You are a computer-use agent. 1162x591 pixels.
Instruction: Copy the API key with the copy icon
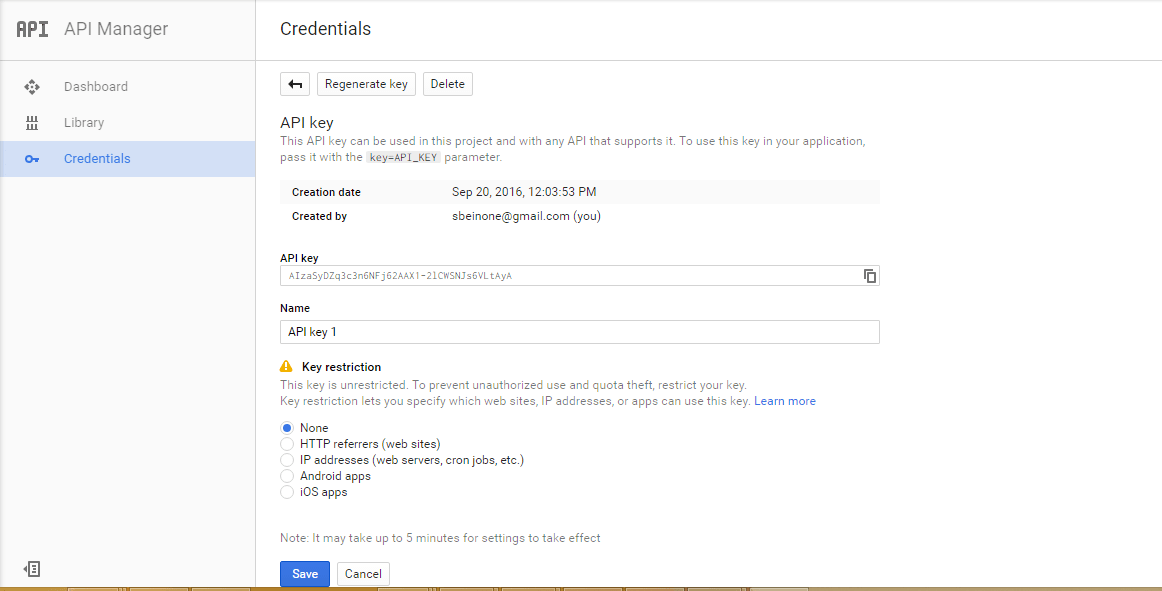(x=870, y=276)
